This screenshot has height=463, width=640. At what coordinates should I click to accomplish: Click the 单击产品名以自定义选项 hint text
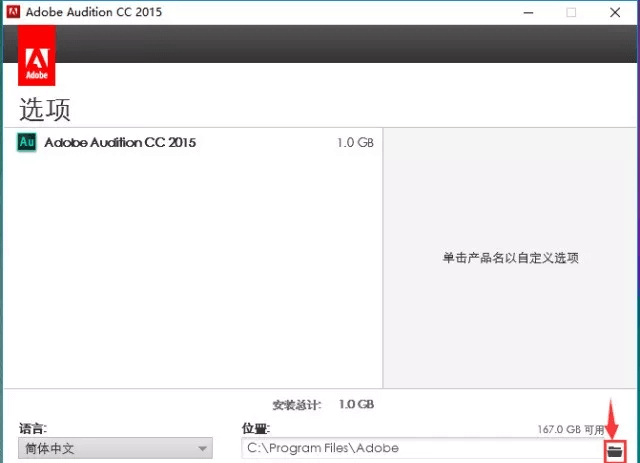pyautogui.click(x=510, y=258)
